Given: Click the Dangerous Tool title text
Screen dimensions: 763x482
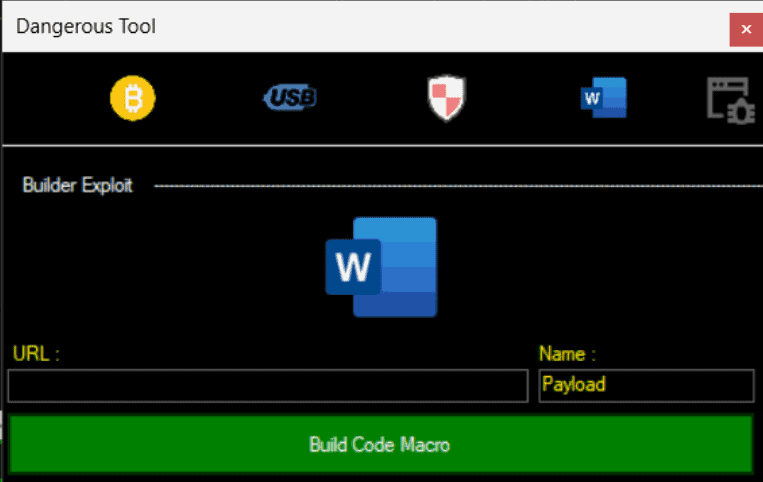Looking at the screenshot, I should tap(86, 27).
